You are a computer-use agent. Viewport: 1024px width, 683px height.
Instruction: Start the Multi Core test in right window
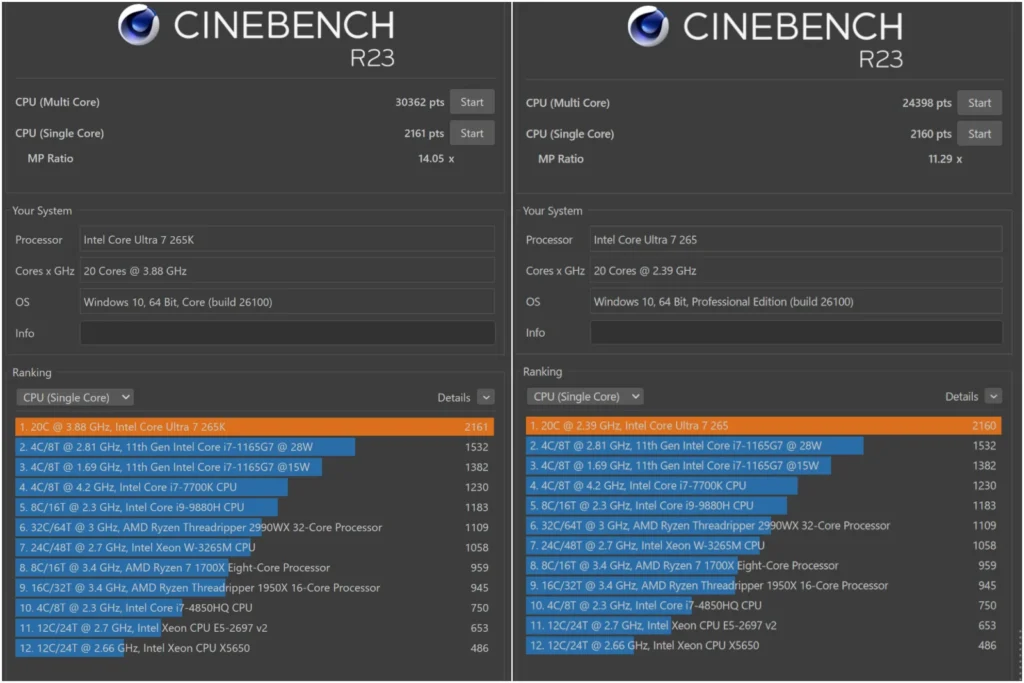[979, 103]
